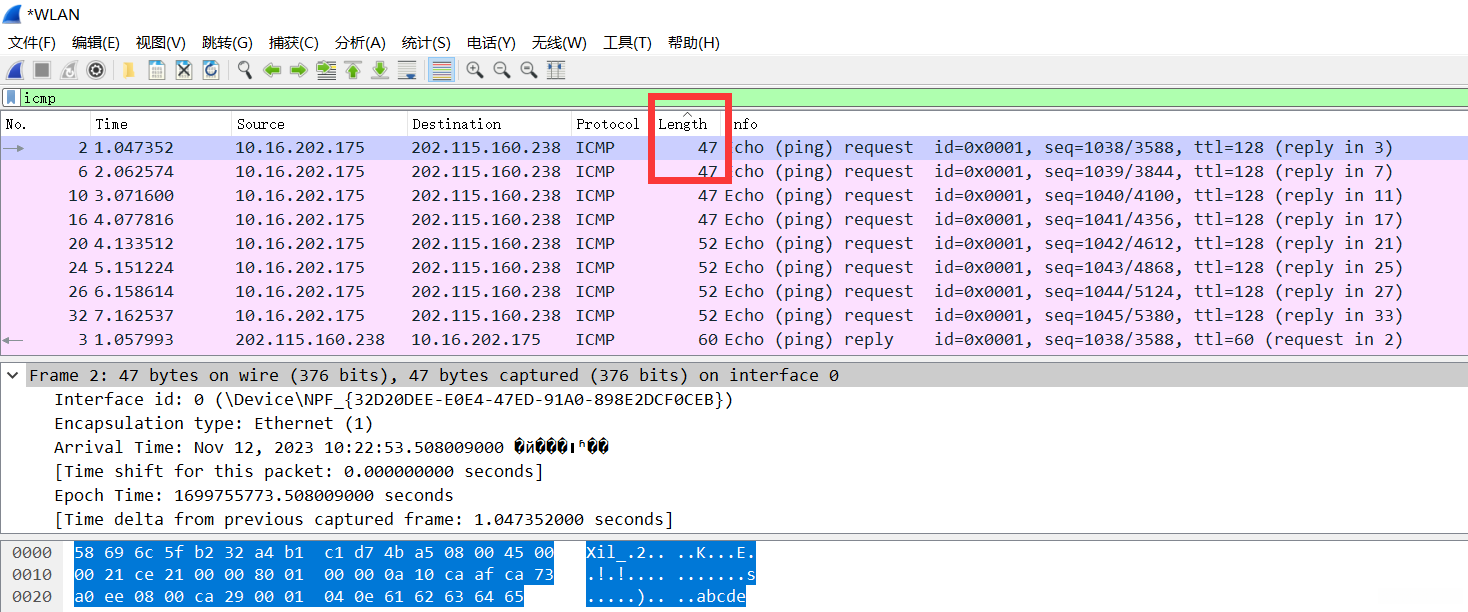The height and width of the screenshot is (612, 1468).
Task: Open the 工具(T) menu
Action: (627, 43)
